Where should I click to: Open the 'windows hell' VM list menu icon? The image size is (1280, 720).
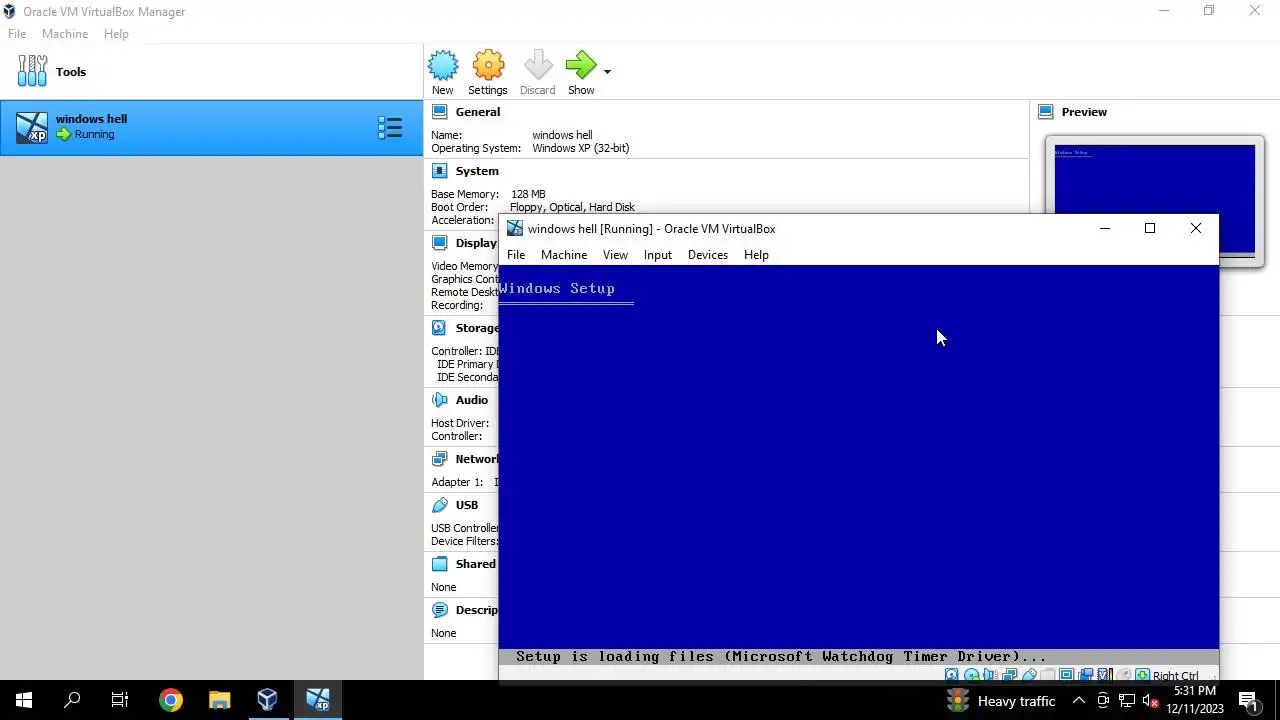(x=389, y=127)
